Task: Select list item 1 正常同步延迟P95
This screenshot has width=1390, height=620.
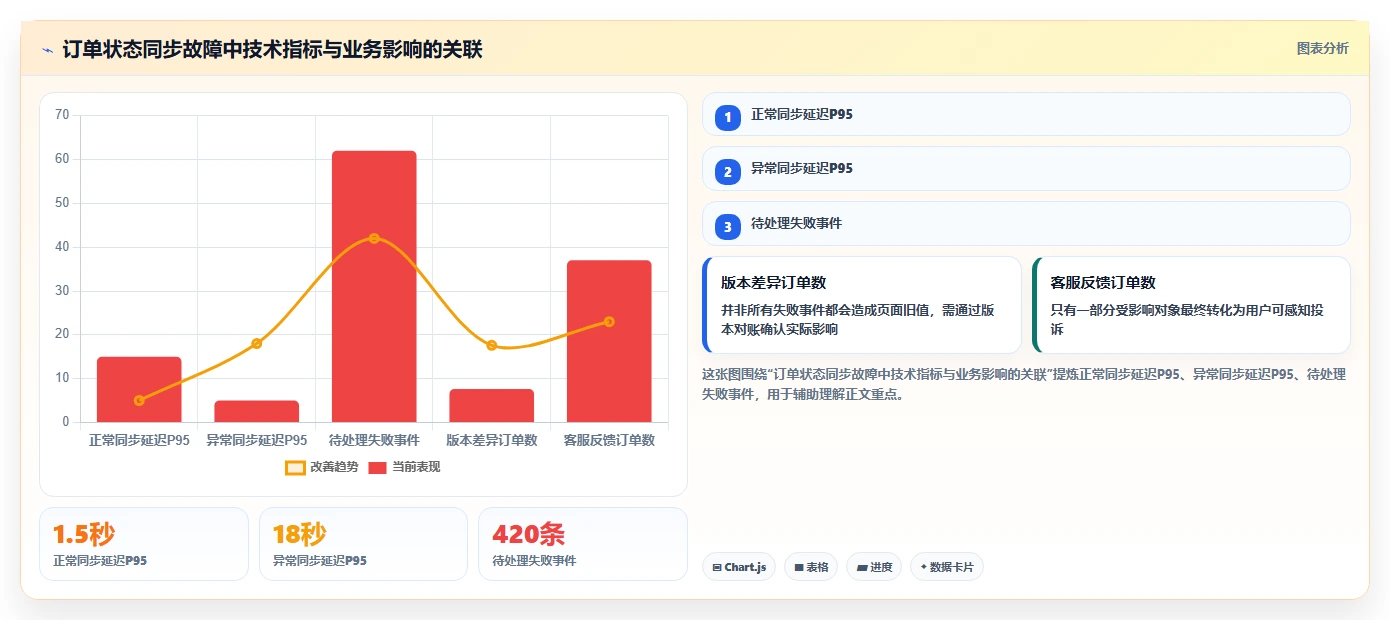Action: coord(1026,114)
